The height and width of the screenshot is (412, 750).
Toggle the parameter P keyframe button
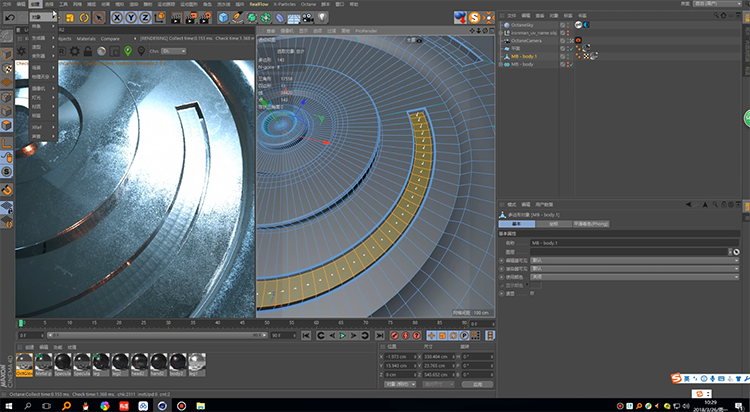tap(464, 335)
